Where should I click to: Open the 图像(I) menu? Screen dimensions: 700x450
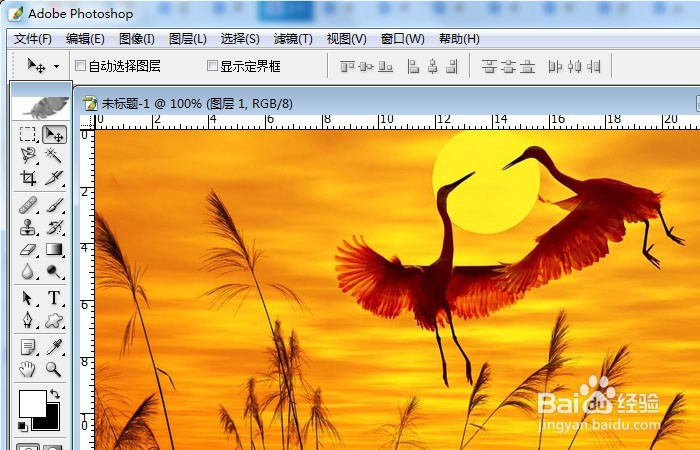pyautogui.click(x=137, y=39)
